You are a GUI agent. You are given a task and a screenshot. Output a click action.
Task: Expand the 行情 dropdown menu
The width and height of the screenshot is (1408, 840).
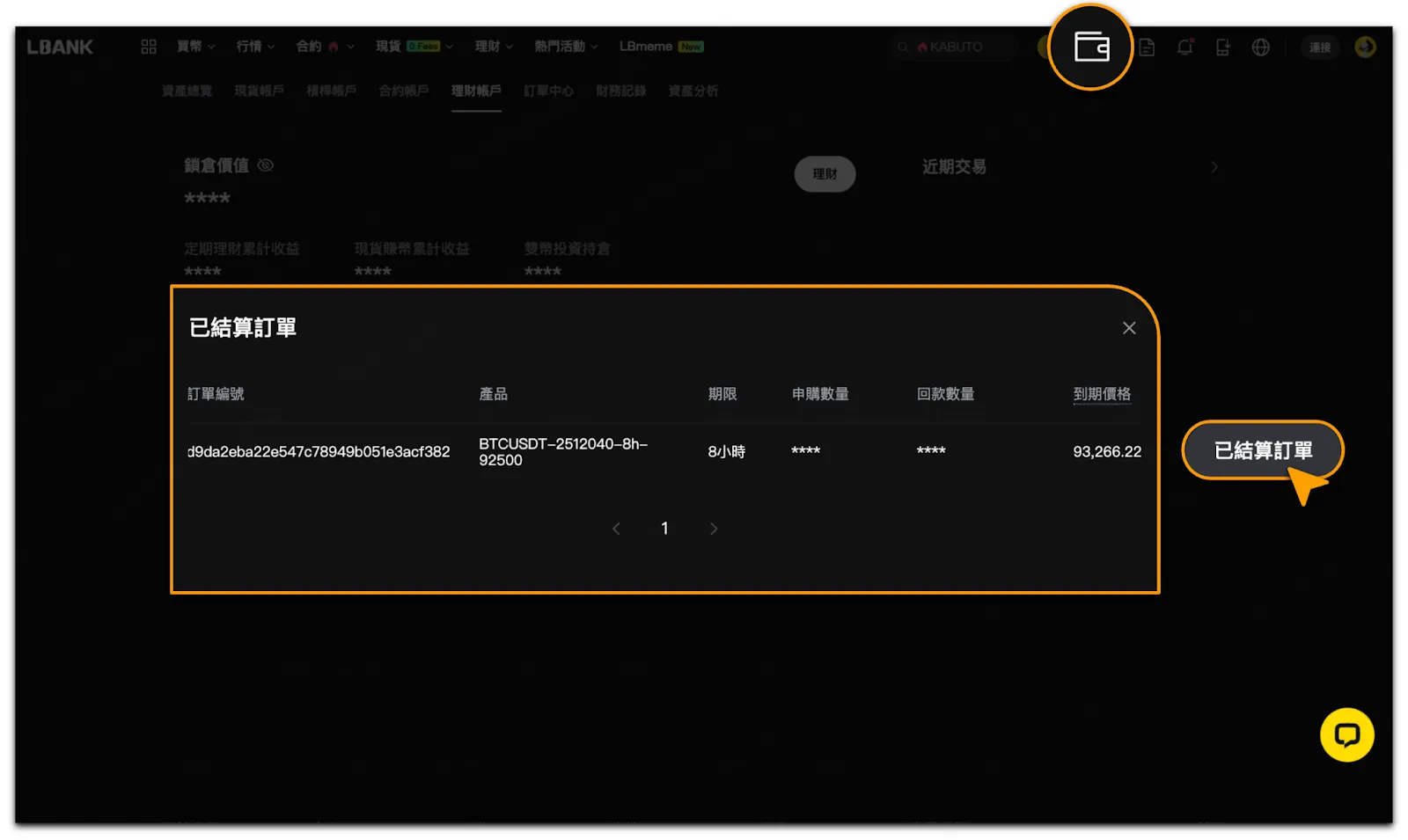click(x=255, y=47)
